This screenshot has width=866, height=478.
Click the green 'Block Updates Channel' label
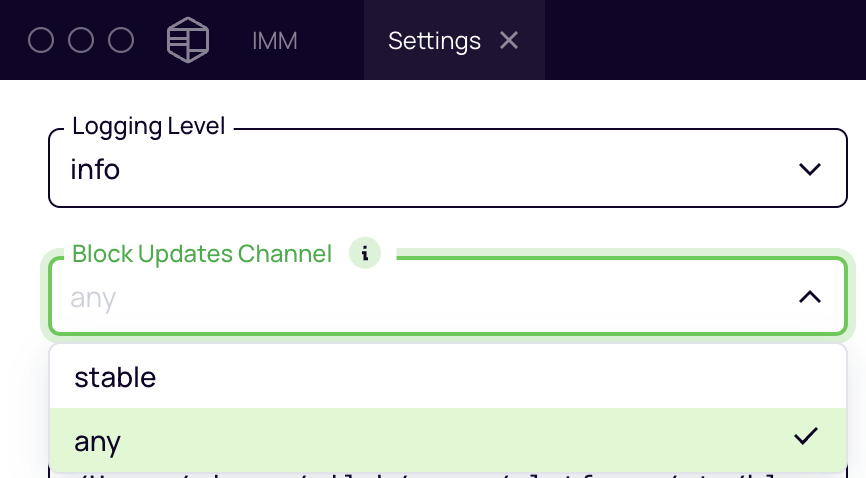pos(202,254)
